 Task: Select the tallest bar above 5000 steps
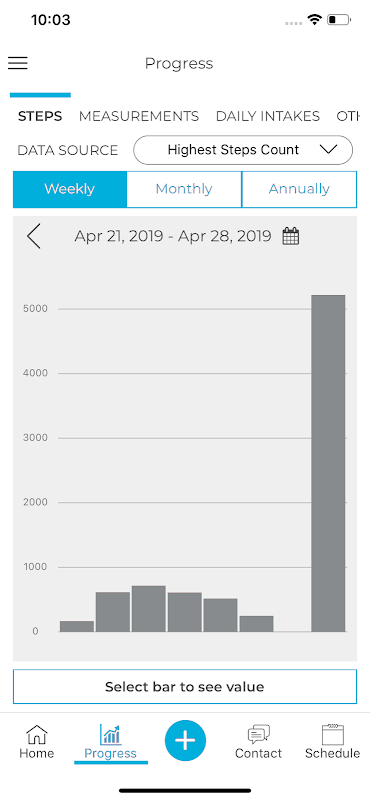coord(329,463)
